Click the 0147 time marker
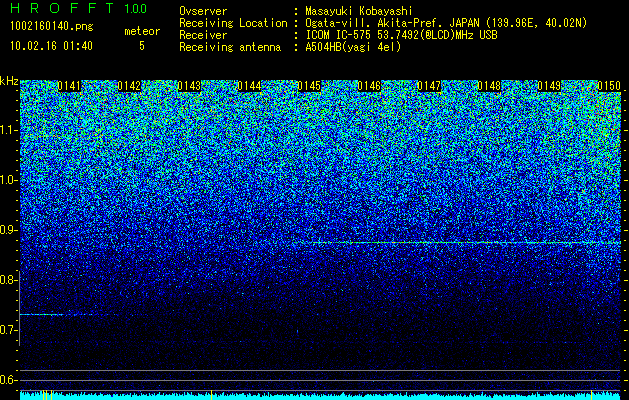The height and width of the screenshot is (400, 629). click(429, 86)
